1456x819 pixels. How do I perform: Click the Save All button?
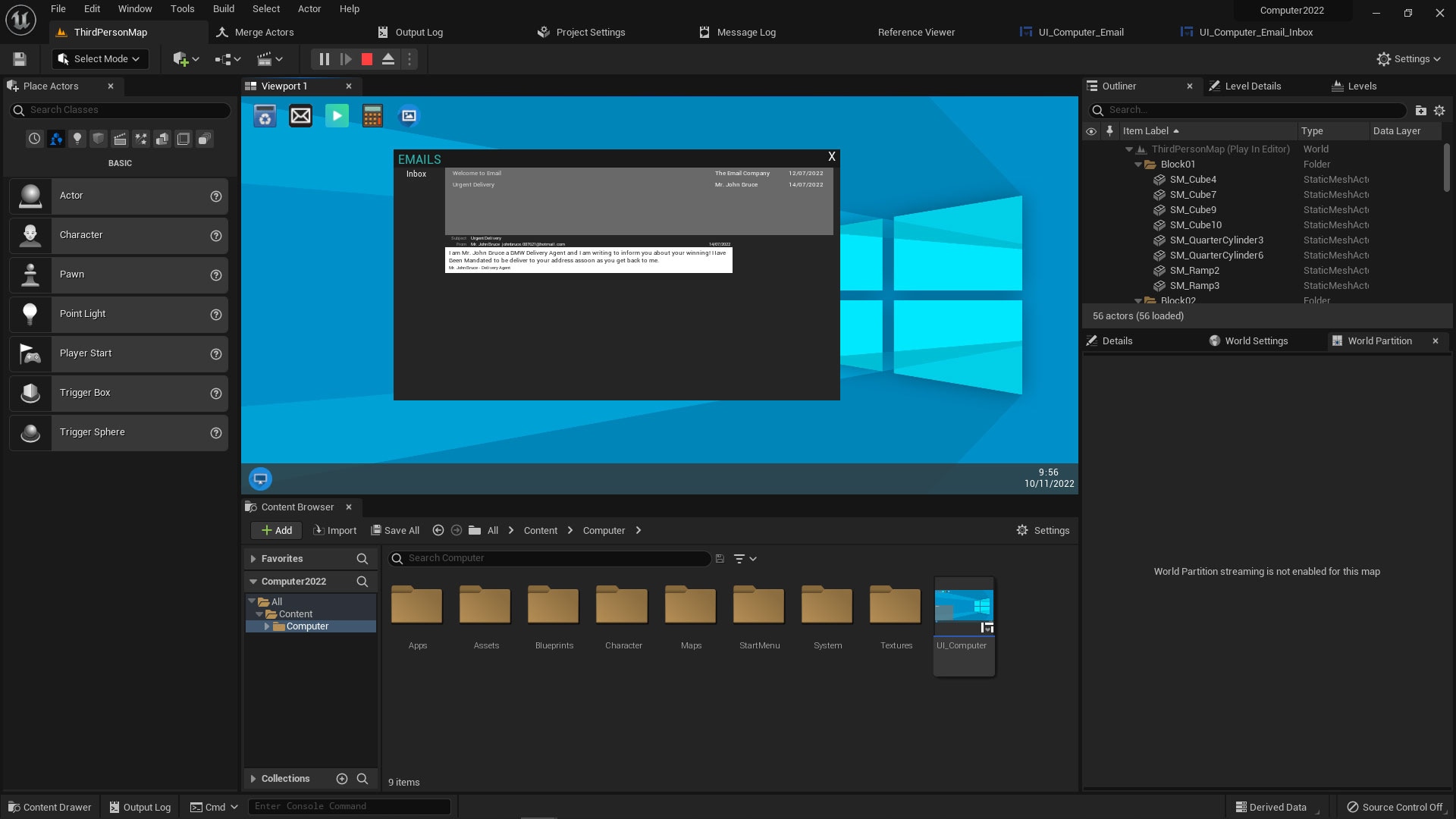[394, 531]
